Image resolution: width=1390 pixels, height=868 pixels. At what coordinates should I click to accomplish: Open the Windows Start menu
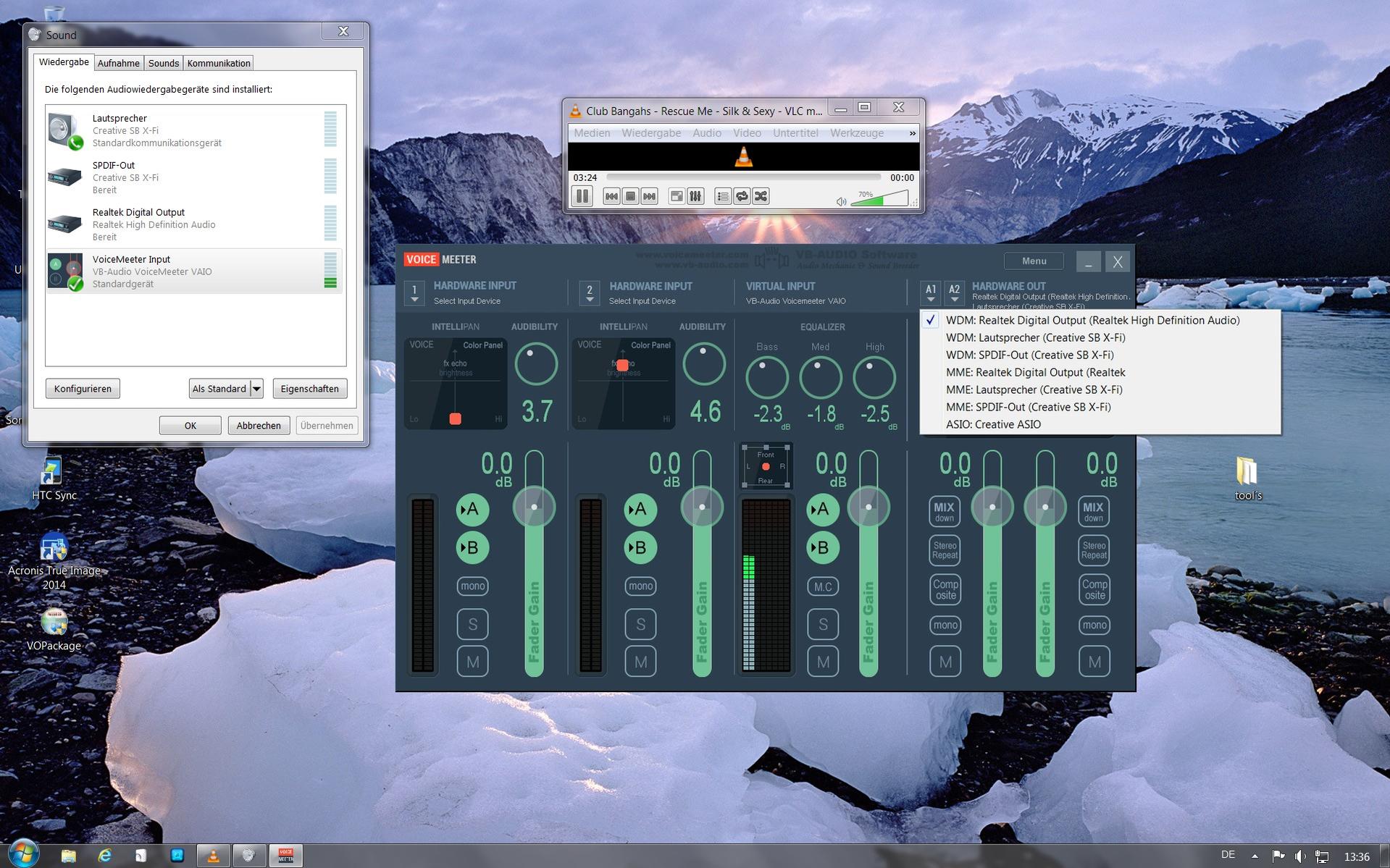[x=23, y=854]
